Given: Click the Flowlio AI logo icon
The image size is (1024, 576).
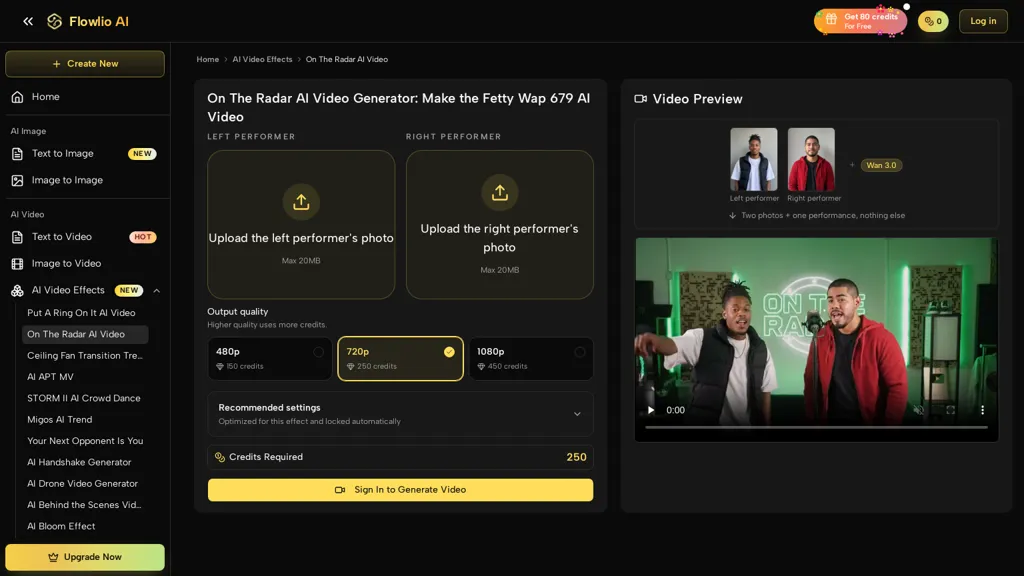Looking at the screenshot, I should [x=55, y=22].
